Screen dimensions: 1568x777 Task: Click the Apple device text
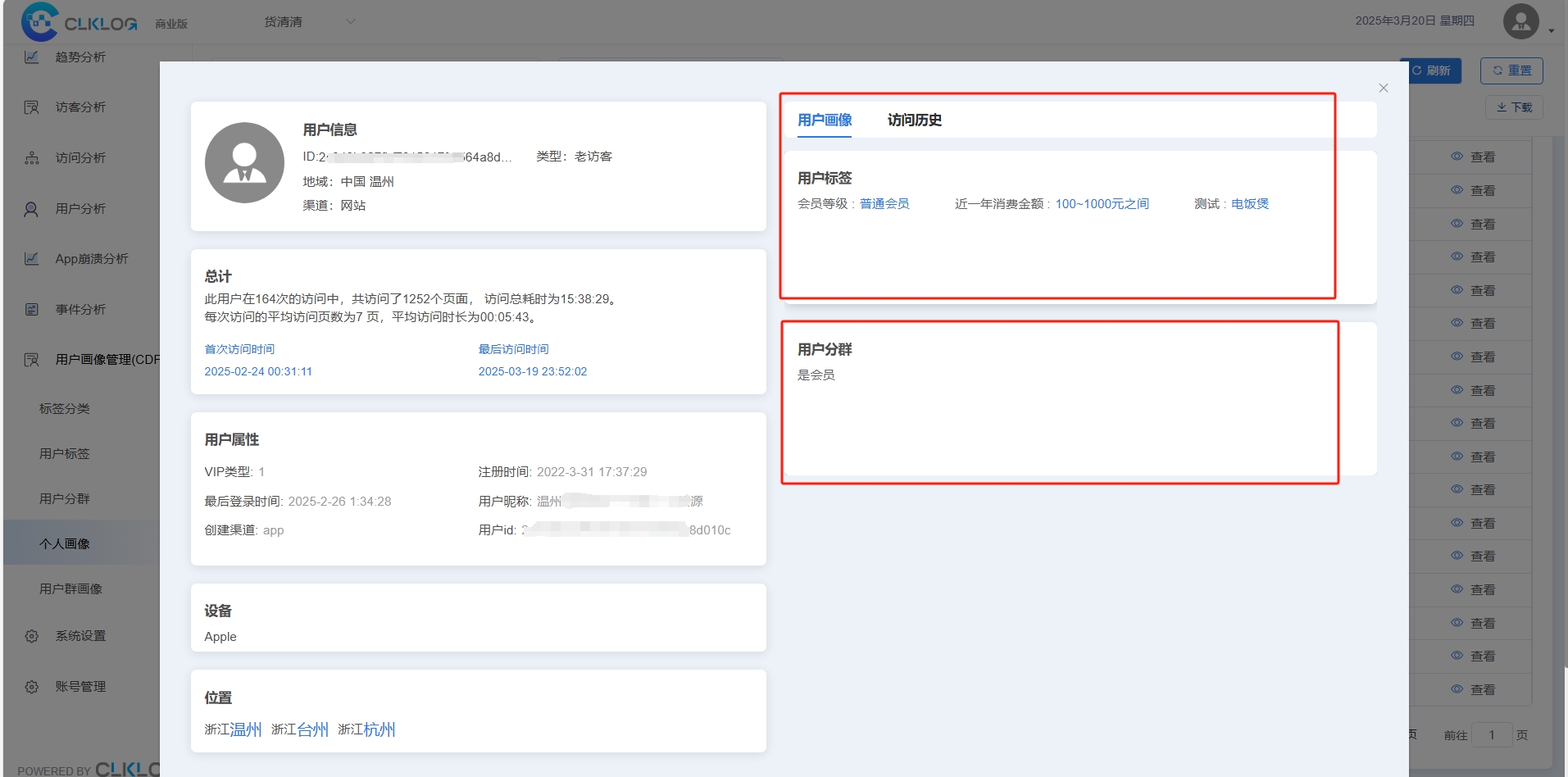click(220, 637)
